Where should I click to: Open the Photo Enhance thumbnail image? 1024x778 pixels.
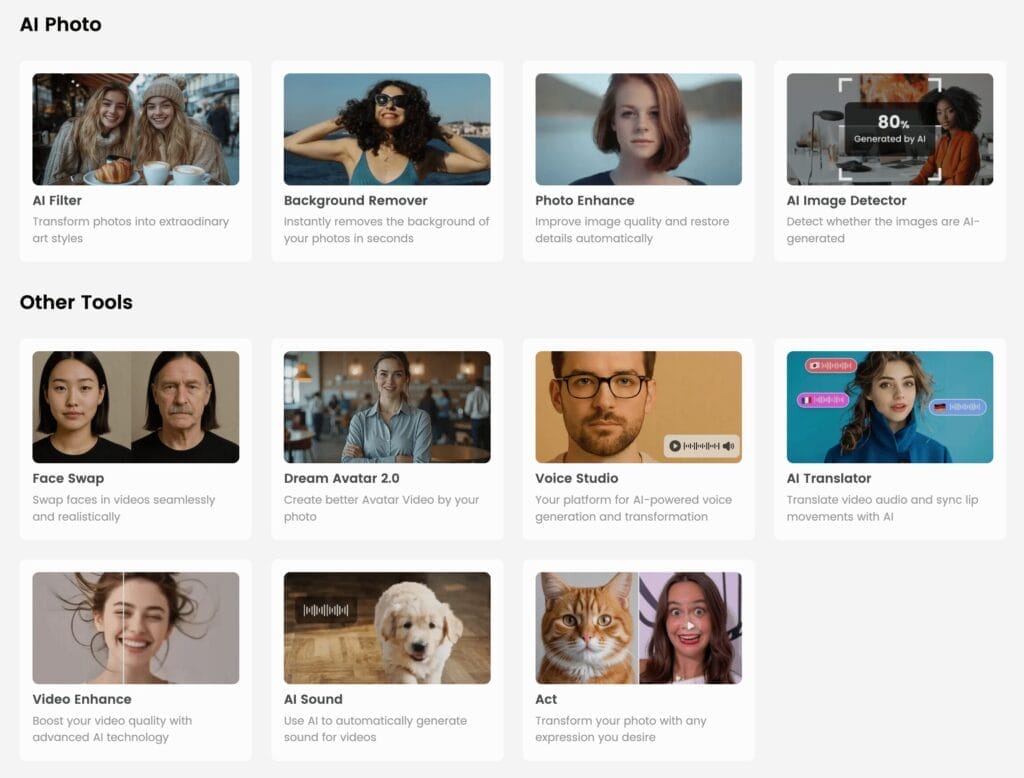638,129
